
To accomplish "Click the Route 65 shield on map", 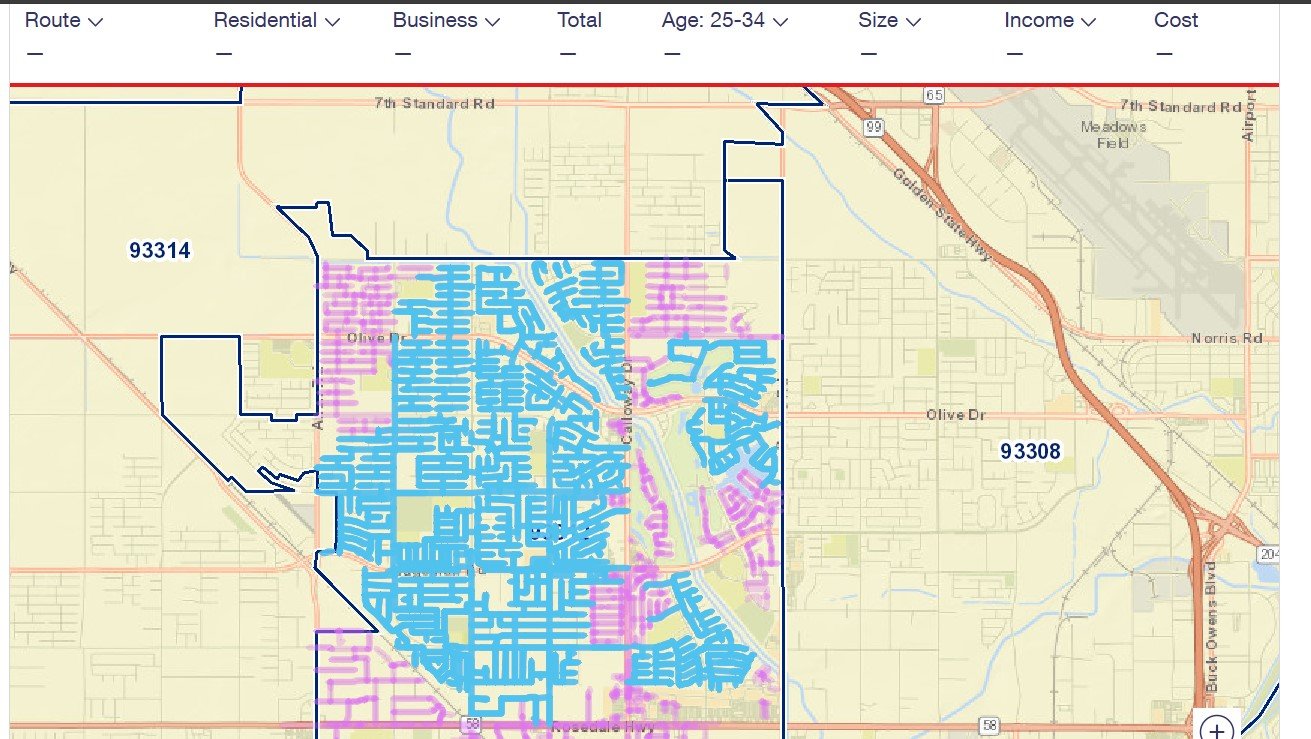I will (x=934, y=95).
